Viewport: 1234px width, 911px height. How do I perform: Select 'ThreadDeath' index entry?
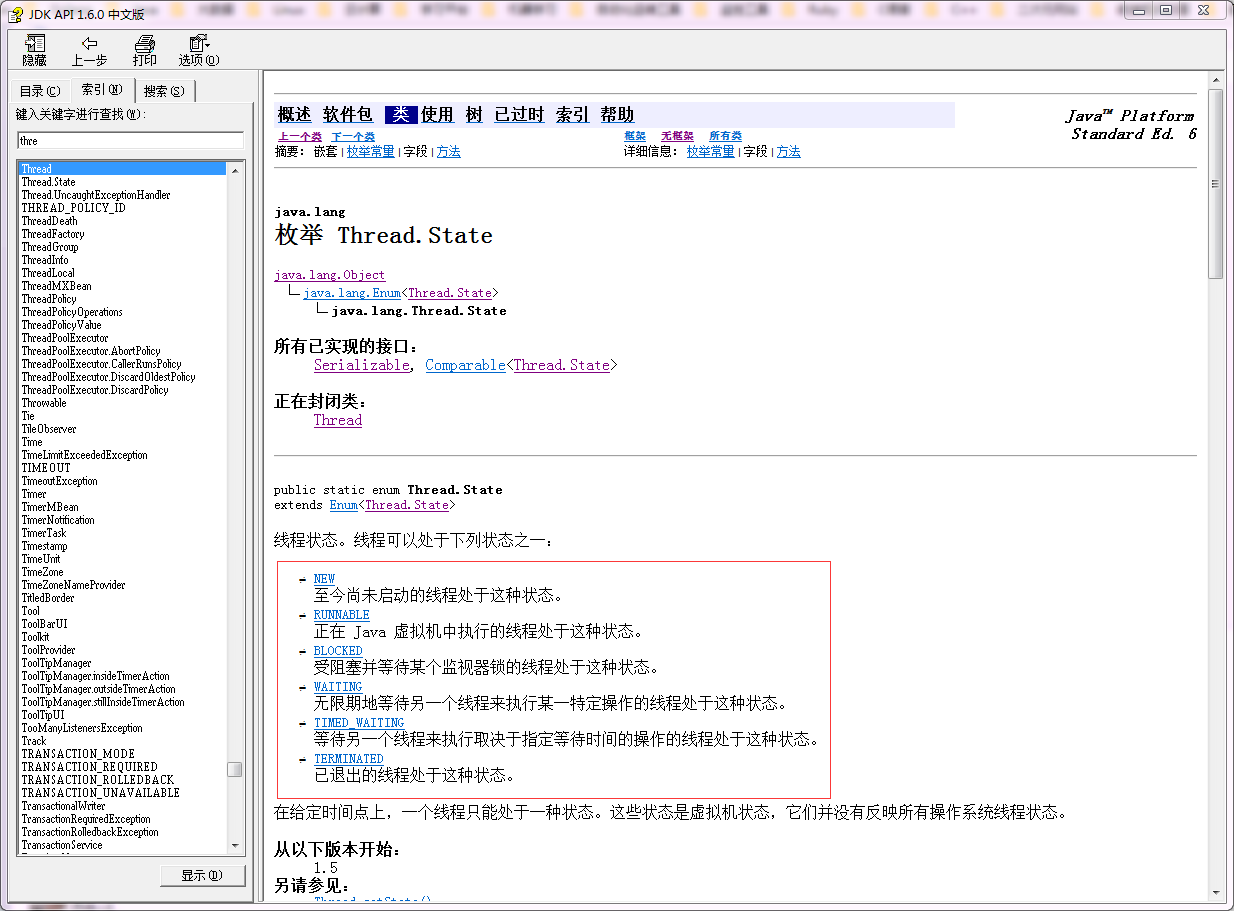tap(50, 221)
